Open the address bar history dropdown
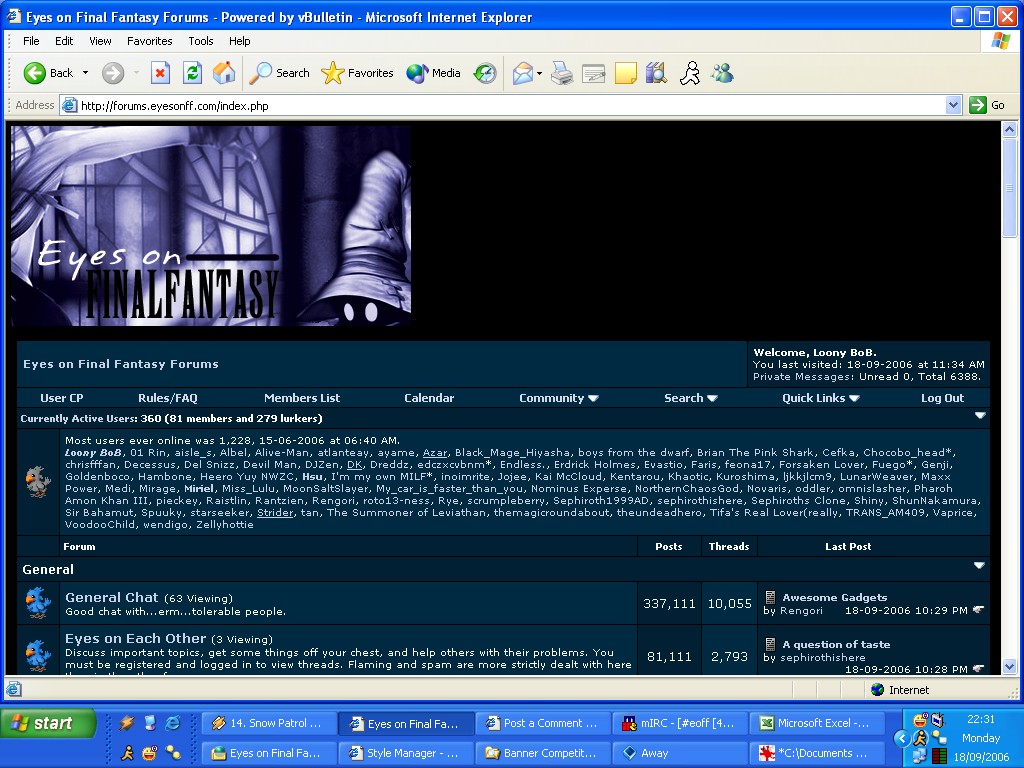 pos(953,105)
